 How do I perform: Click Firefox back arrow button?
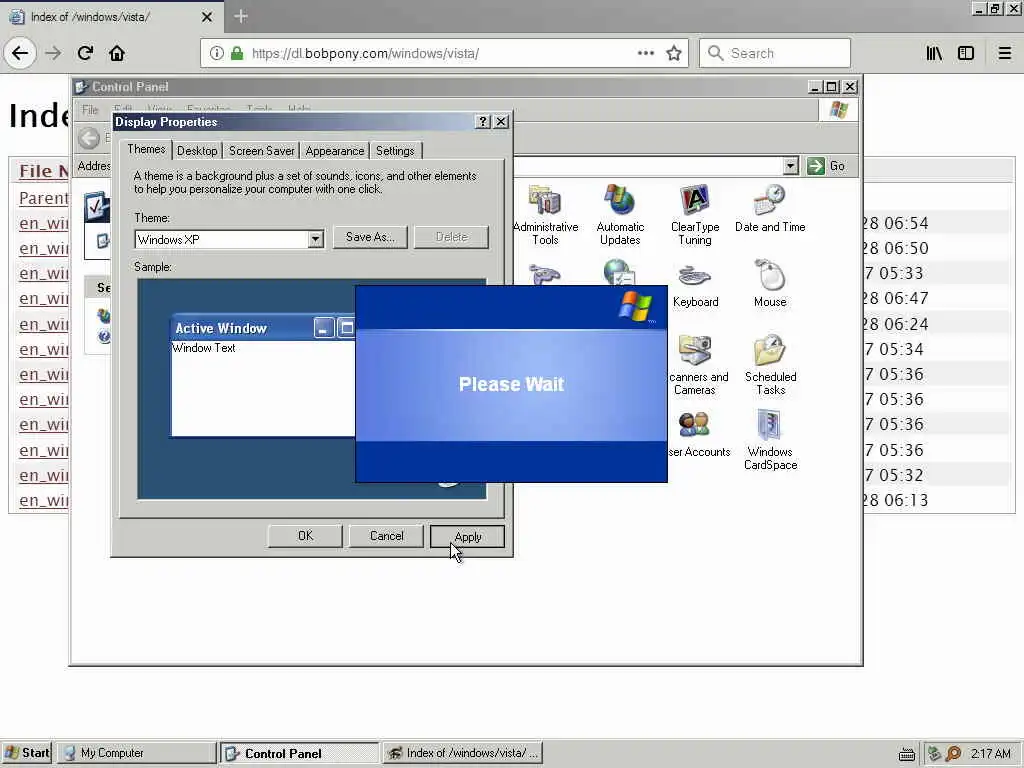(20, 53)
